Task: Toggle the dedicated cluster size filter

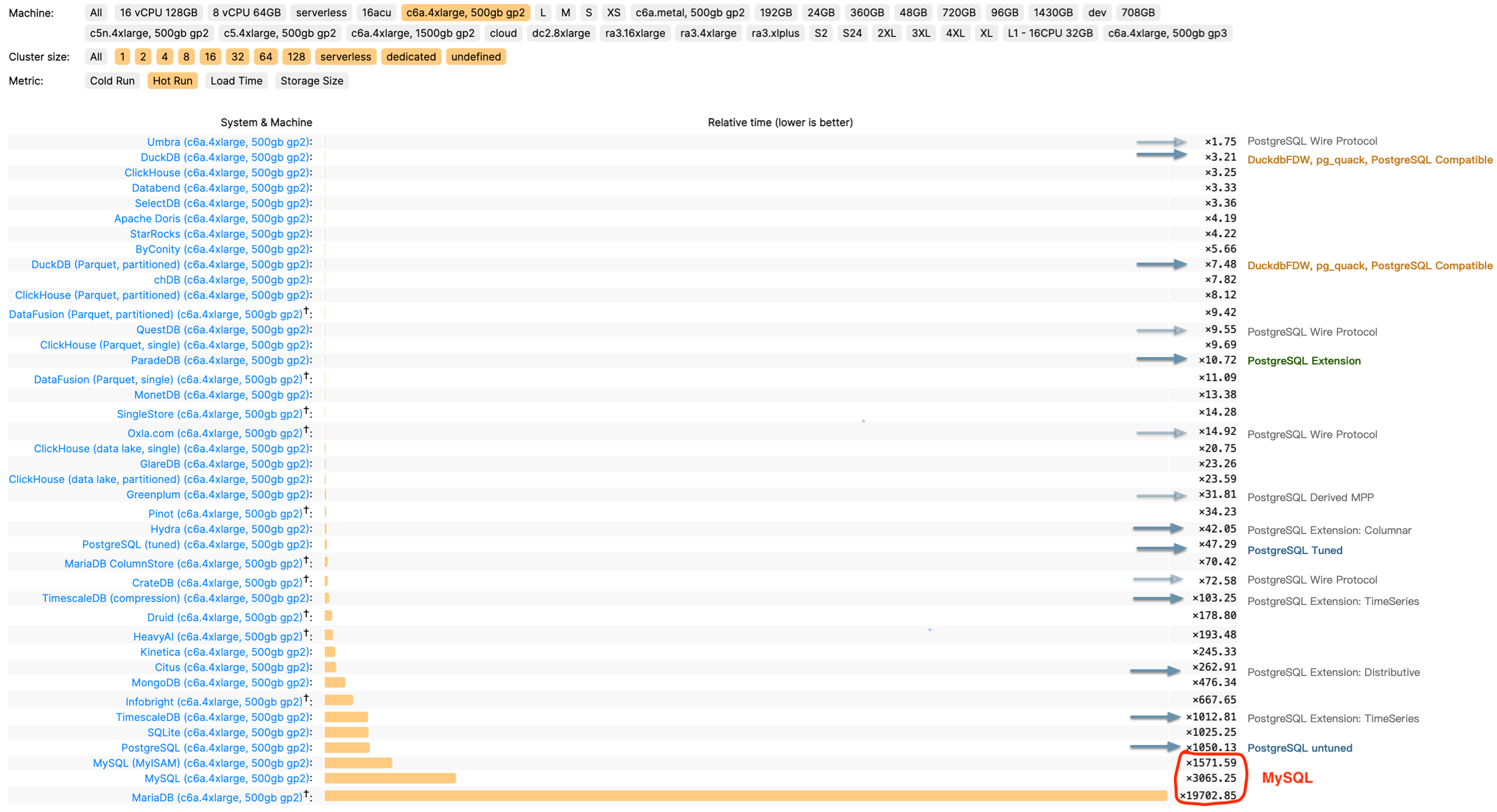Action: click(x=411, y=57)
